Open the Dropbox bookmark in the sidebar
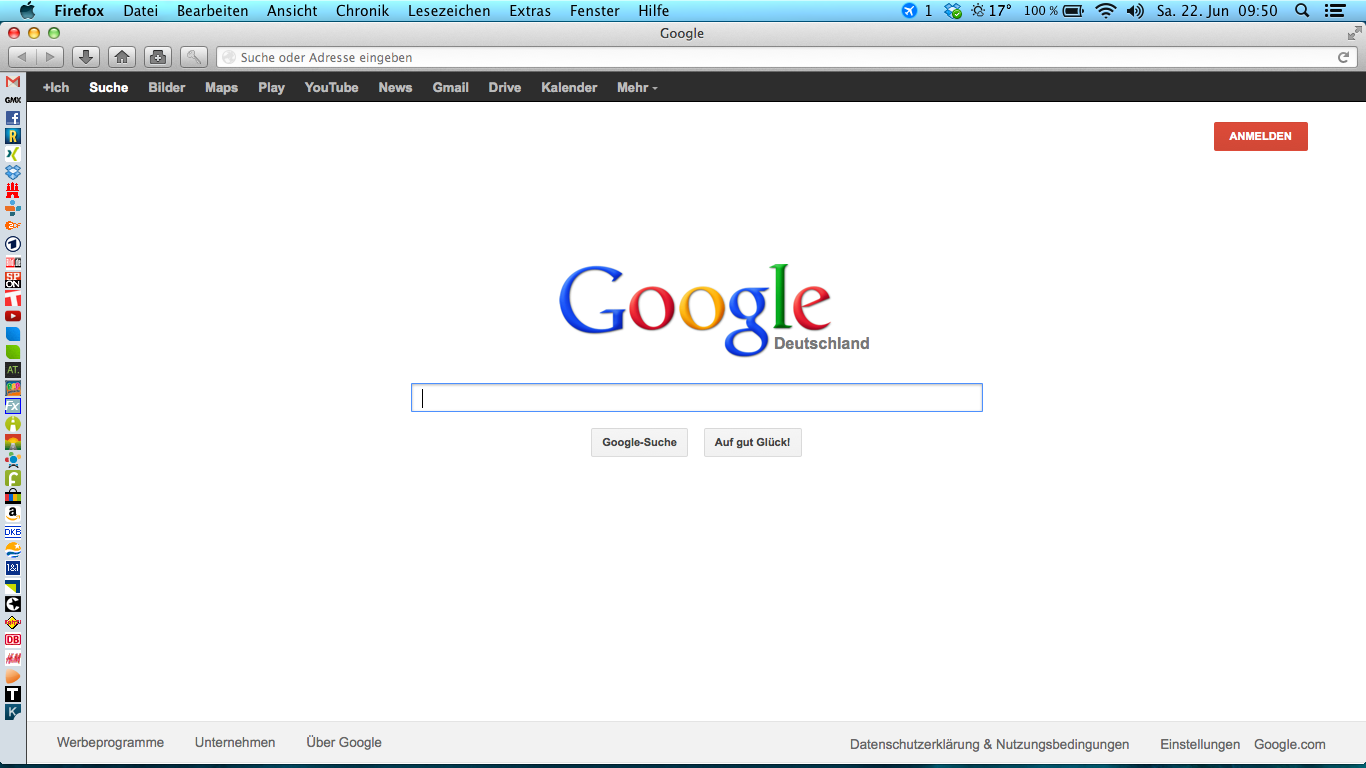Image resolution: width=1366 pixels, height=768 pixels. coord(13,172)
